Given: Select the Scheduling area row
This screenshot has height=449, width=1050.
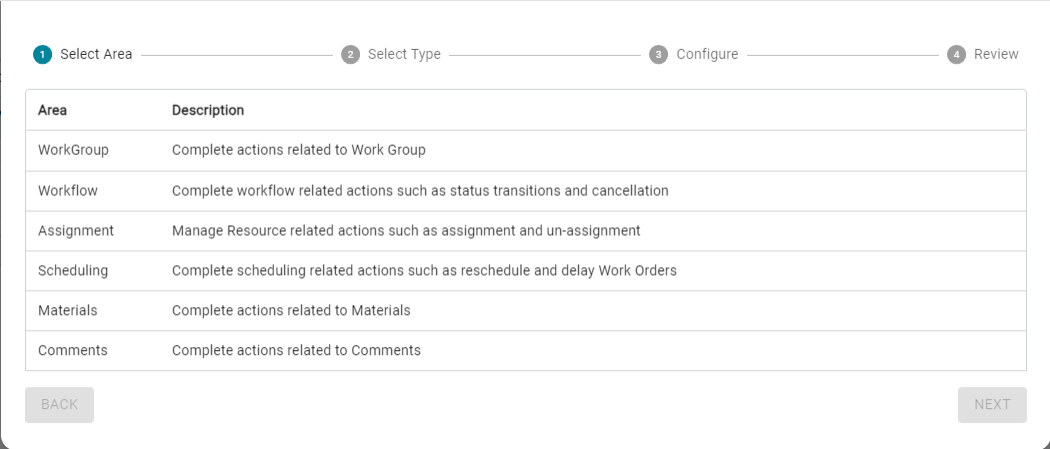Looking at the screenshot, I should (x=73, y=270).
